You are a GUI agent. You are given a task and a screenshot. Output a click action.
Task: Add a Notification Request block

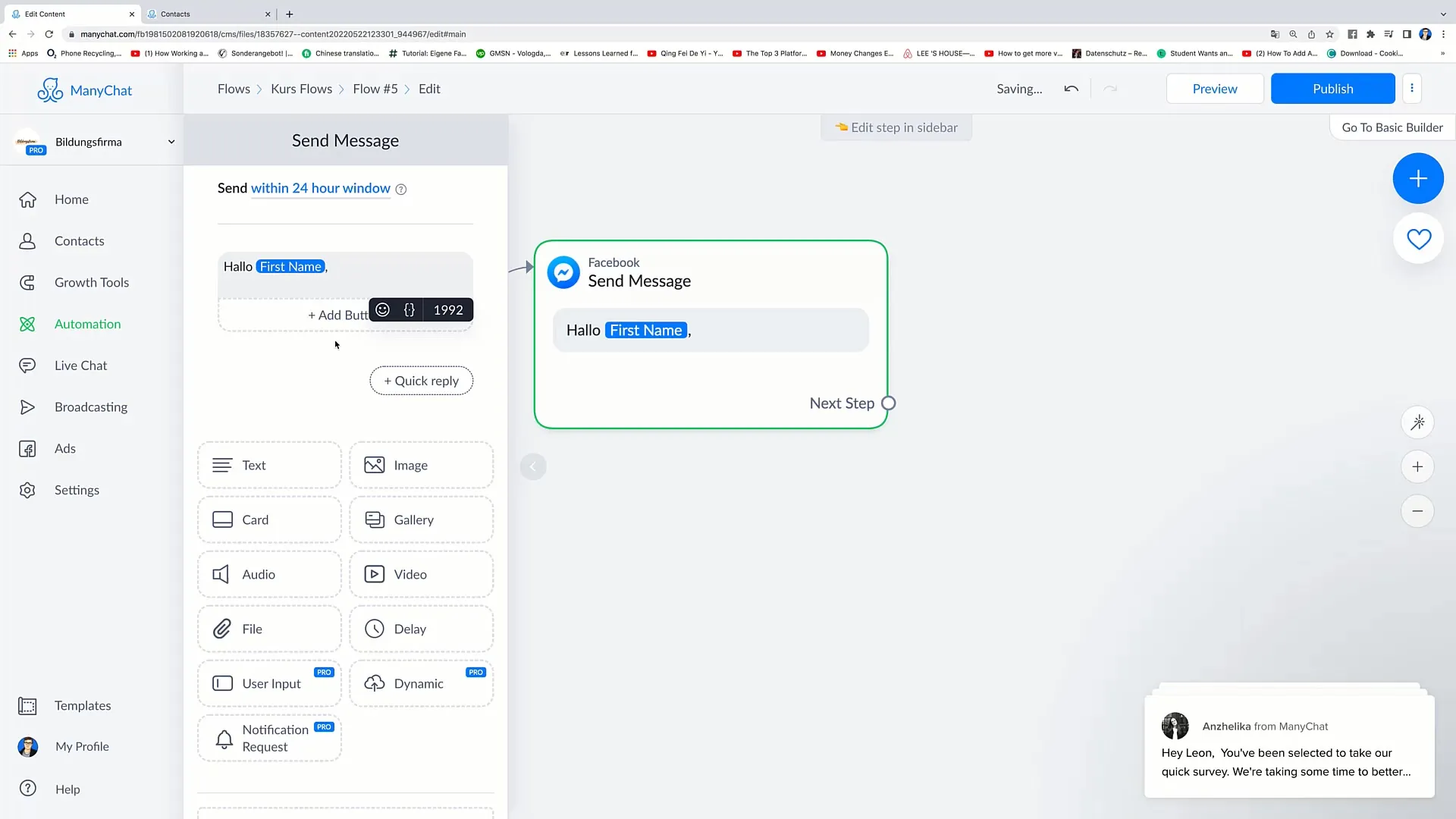[269, 738]
